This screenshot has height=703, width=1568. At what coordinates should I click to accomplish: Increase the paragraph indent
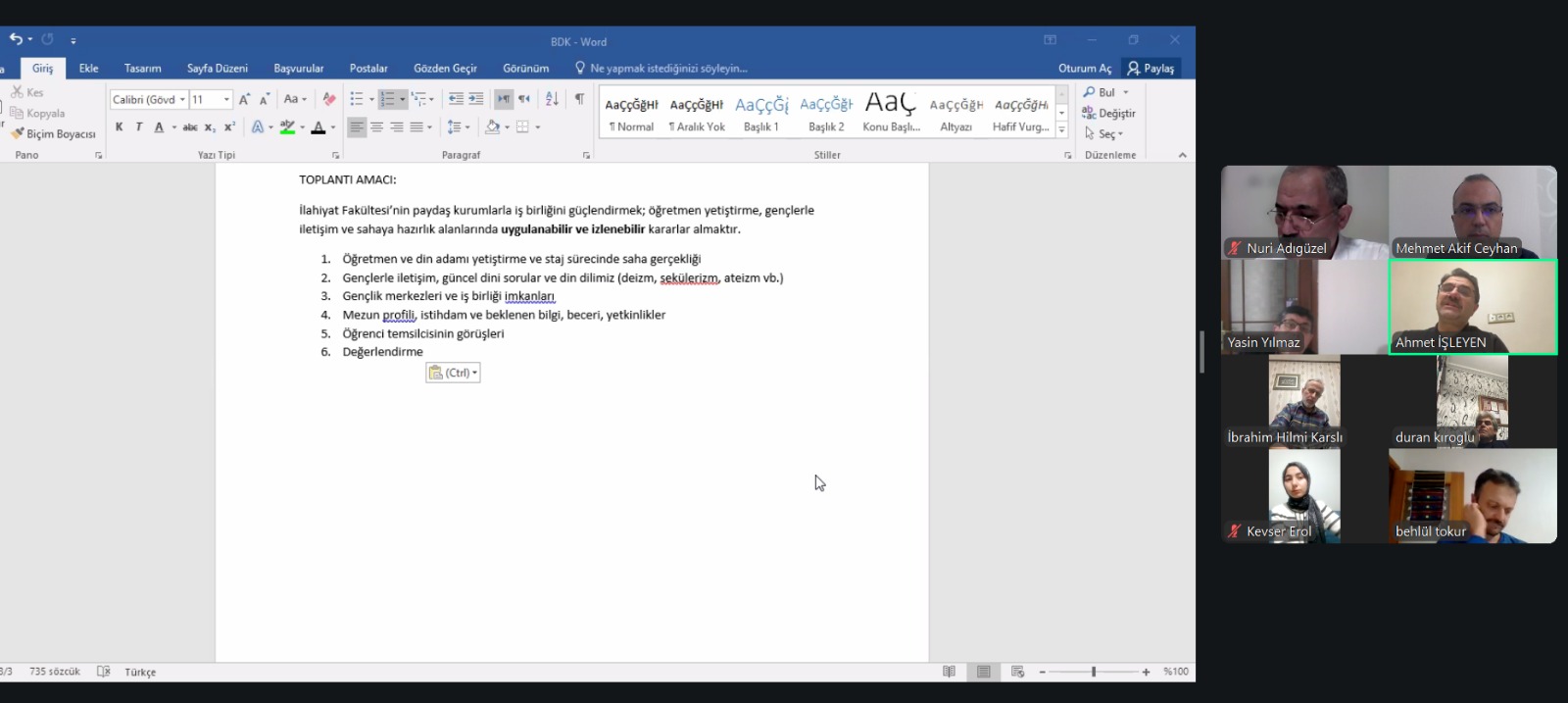click(x=476, y=99)
